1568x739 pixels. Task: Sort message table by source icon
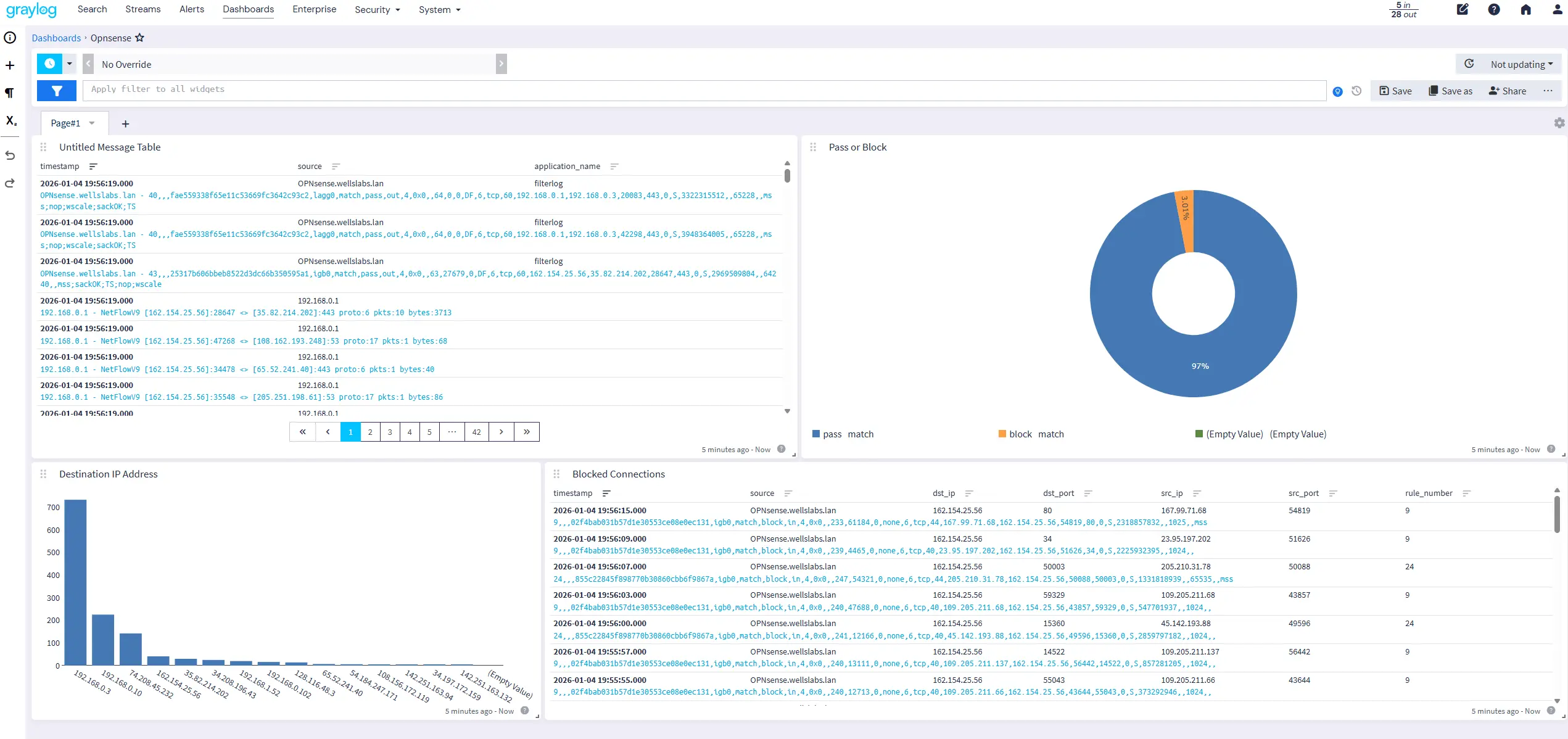point(336,167)
